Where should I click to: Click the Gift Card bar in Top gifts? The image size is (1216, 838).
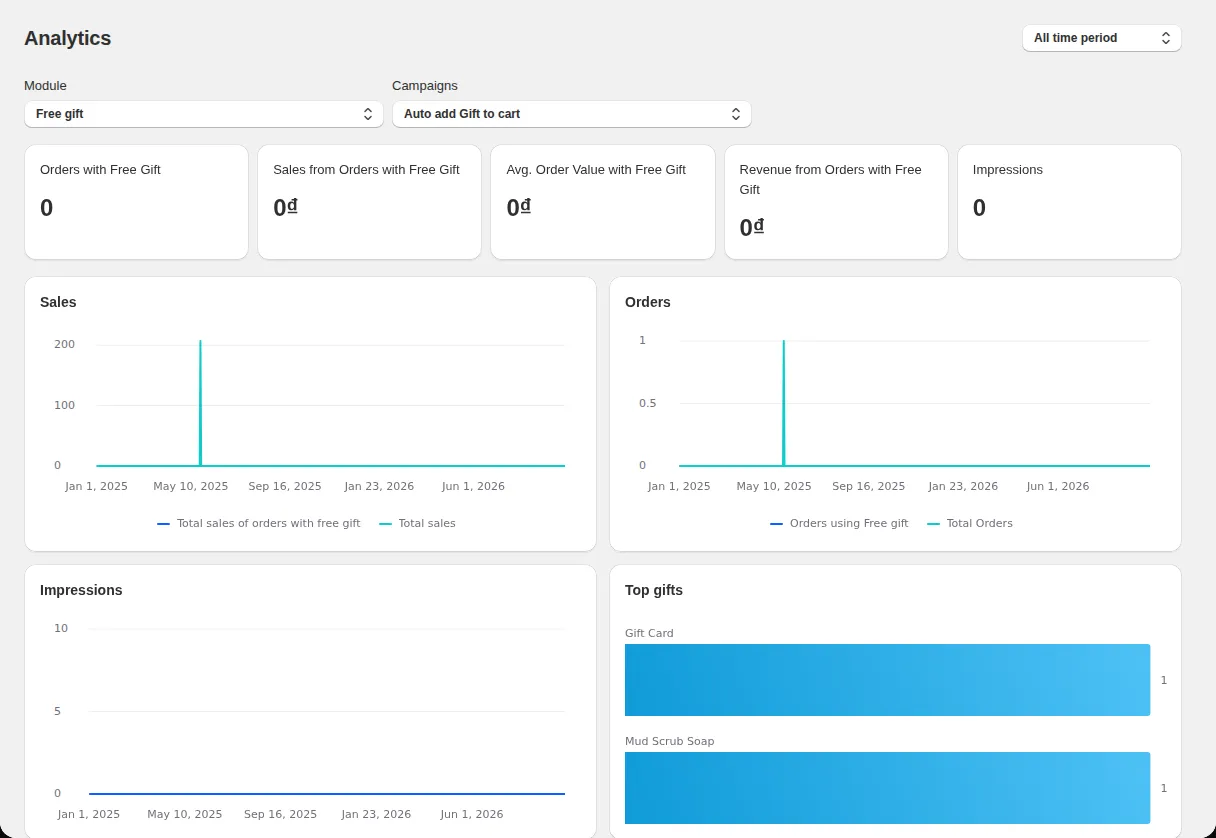pyautogui.click(x=887, y=680)
